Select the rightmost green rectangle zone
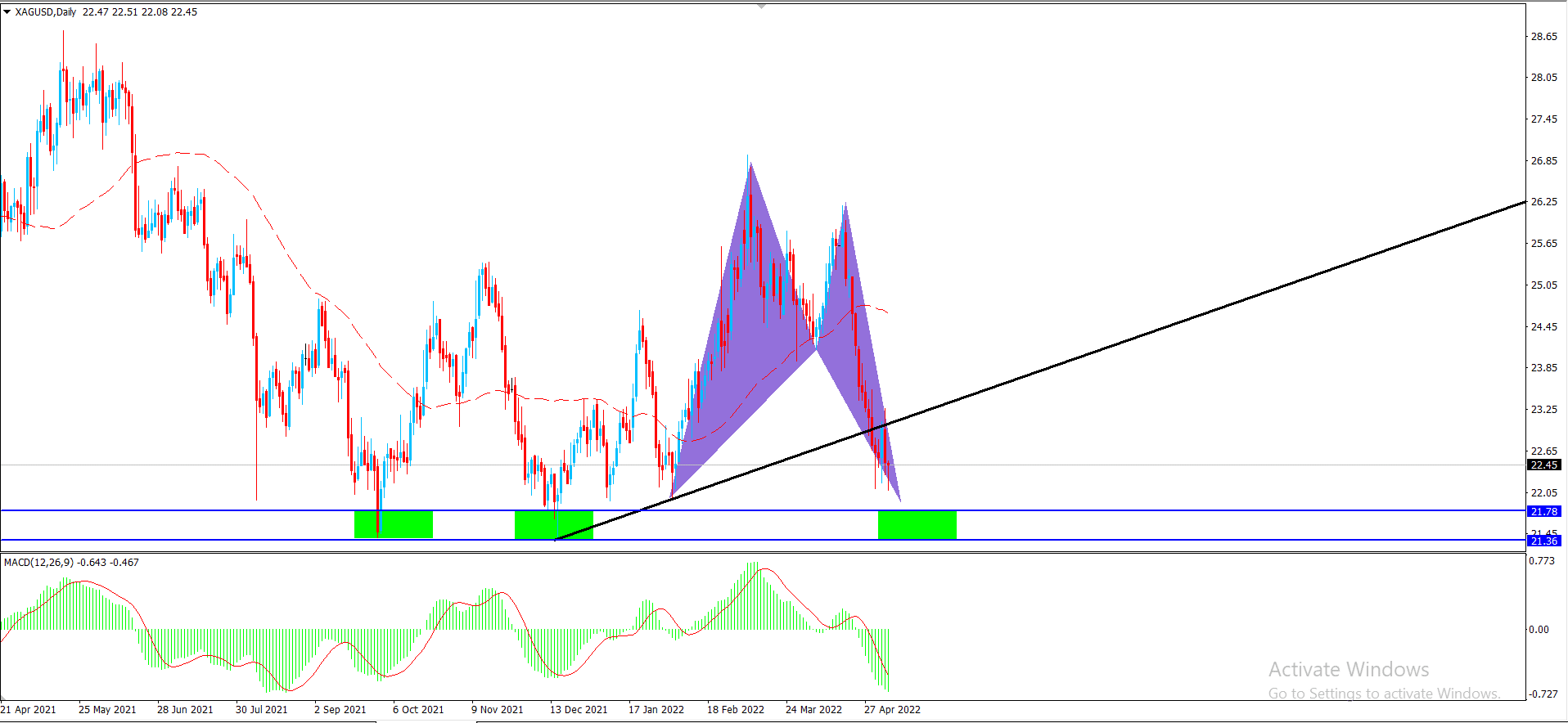This screenshot has height=723, width=1568. click(917, 524)
